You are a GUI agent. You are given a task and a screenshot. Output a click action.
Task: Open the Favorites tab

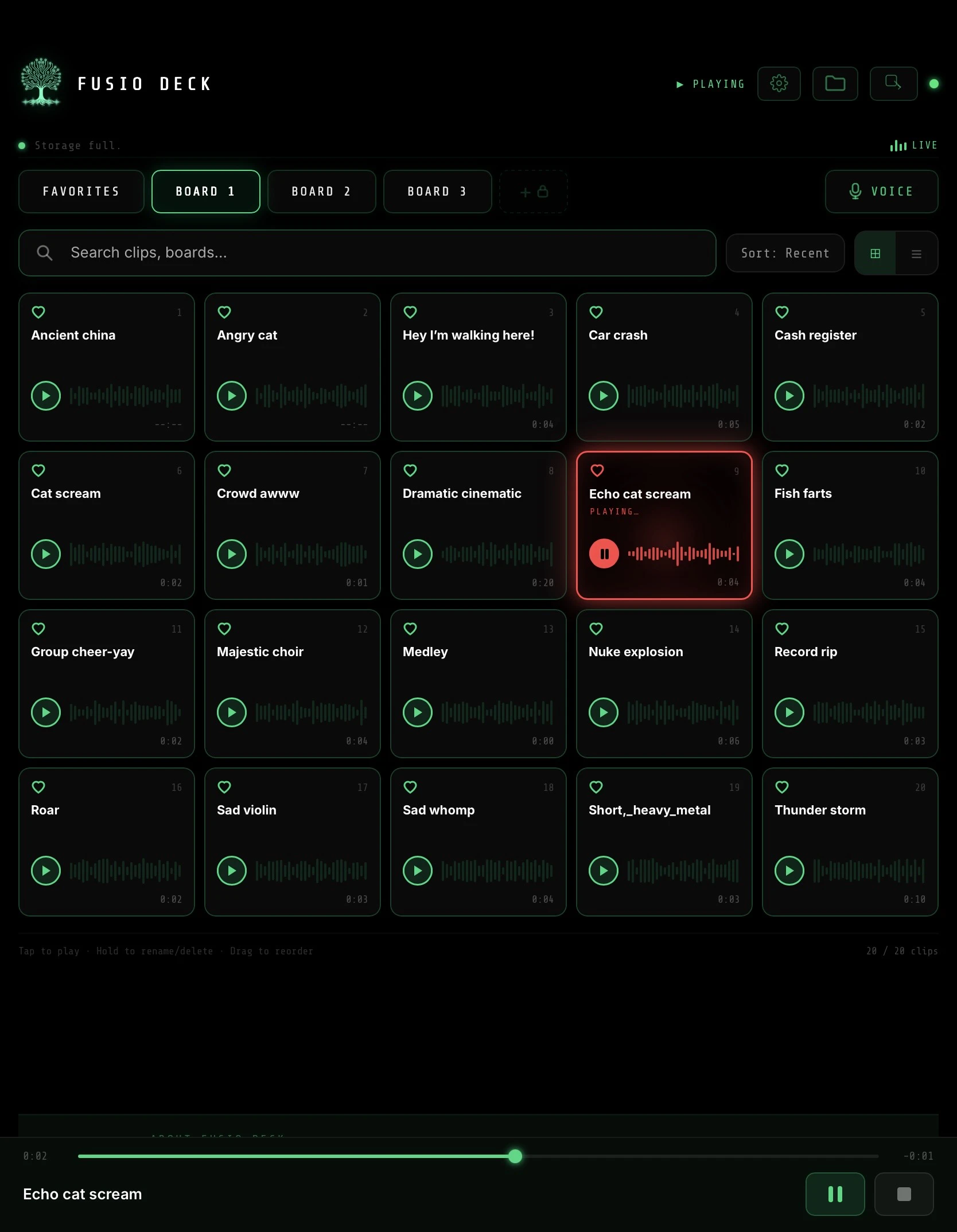tap(81, 192)
